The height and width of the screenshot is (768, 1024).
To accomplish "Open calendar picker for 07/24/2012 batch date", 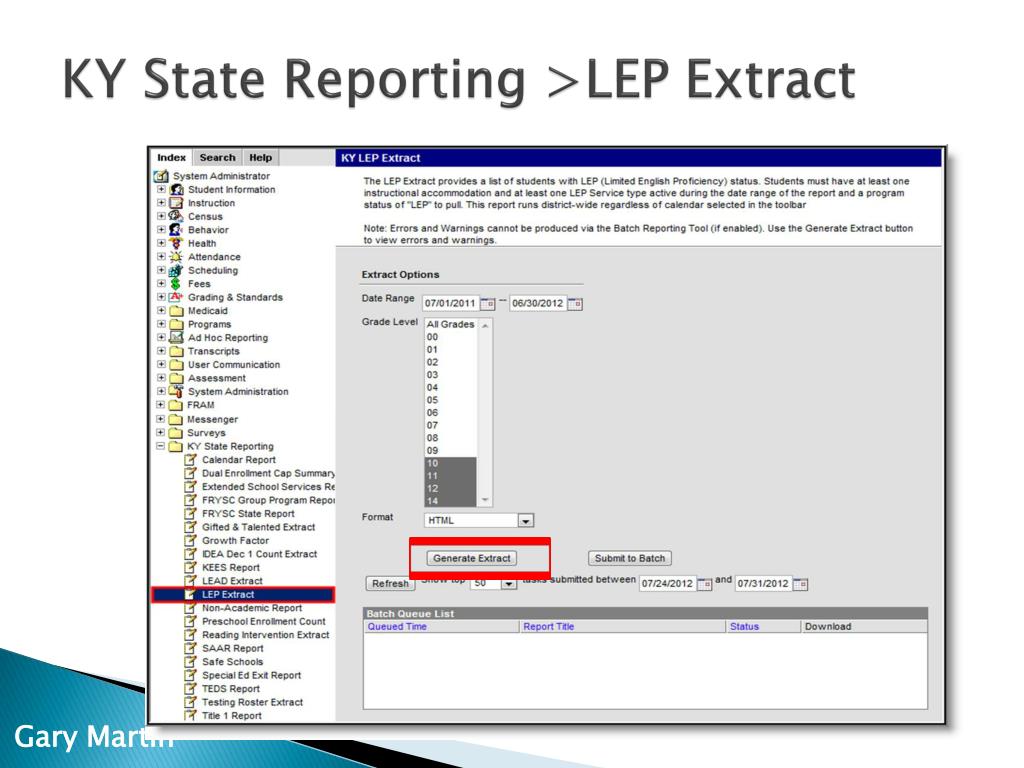I will [x=705, y=584].
